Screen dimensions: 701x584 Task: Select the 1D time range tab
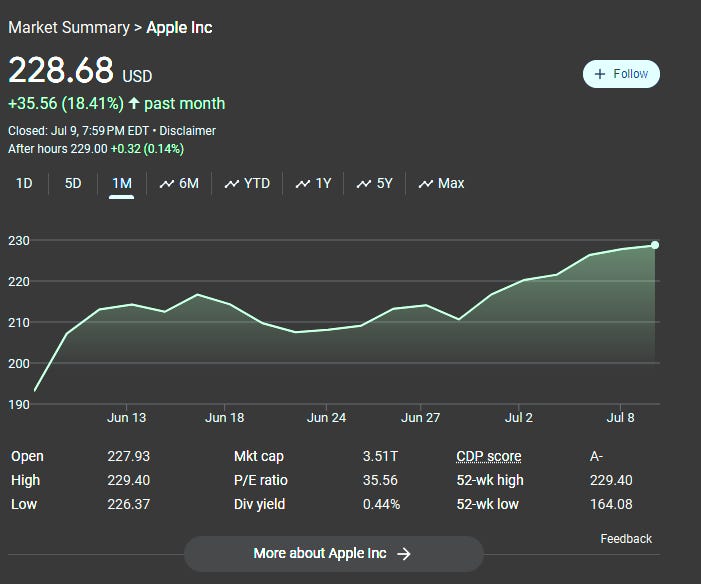[24, 183]
